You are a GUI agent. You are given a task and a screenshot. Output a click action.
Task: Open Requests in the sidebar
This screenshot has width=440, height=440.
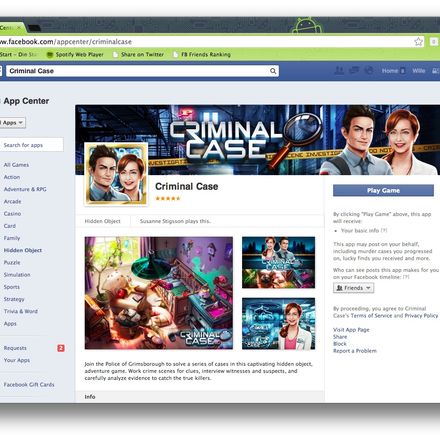click(x=15, y=348)
